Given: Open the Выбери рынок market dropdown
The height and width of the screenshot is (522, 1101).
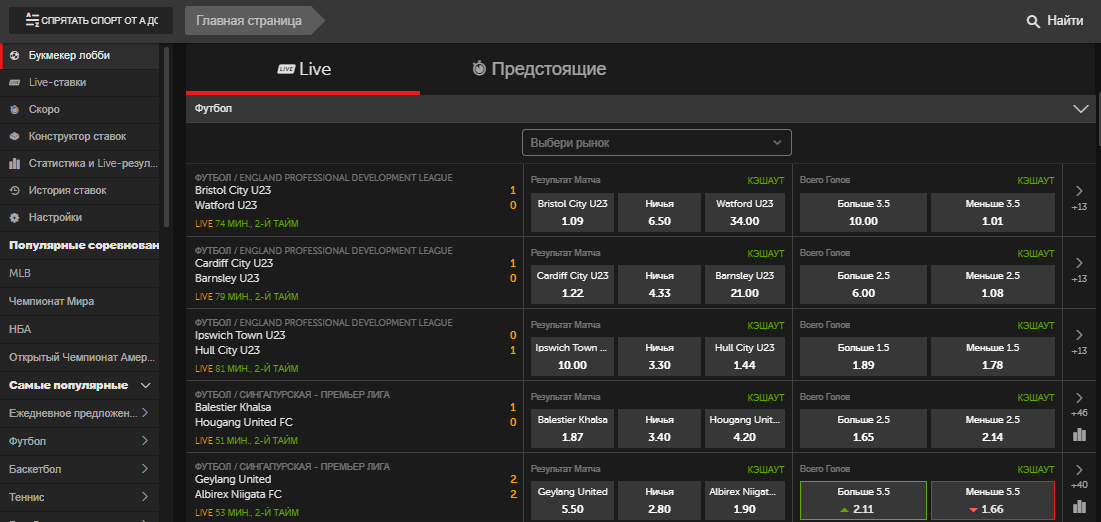Looking at the screenshot, I should pyautogui.click(x=657, y=143).
